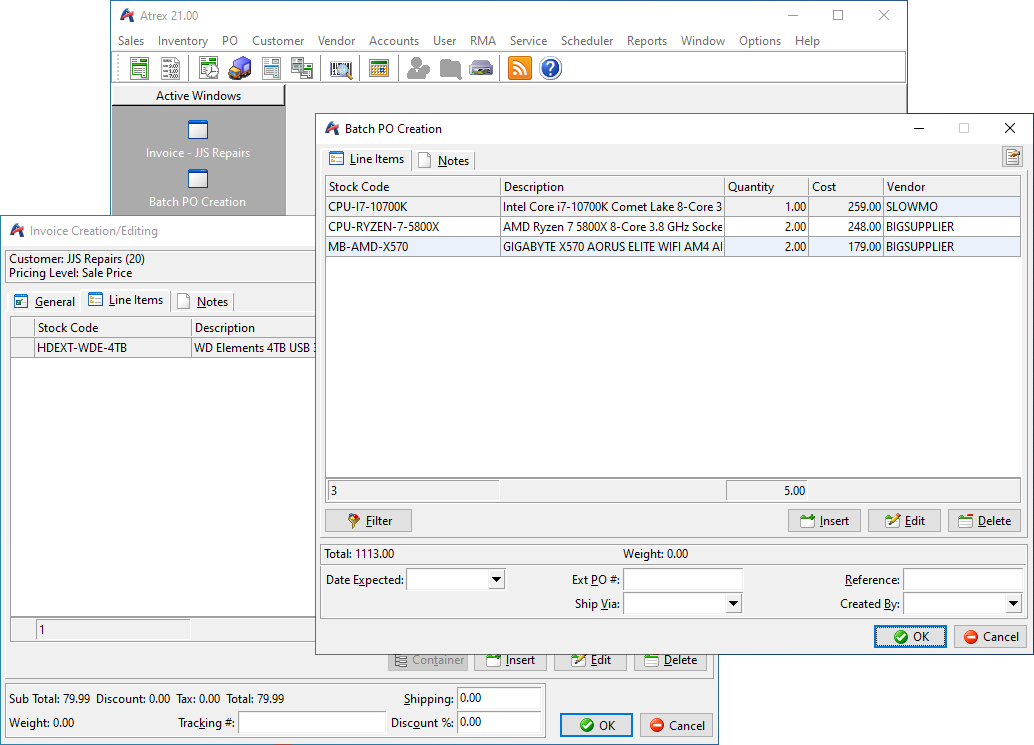Click the calendar scheduler toolbar icon
The height and width of the screenshot is (745, 1034).
coord(379,68)
